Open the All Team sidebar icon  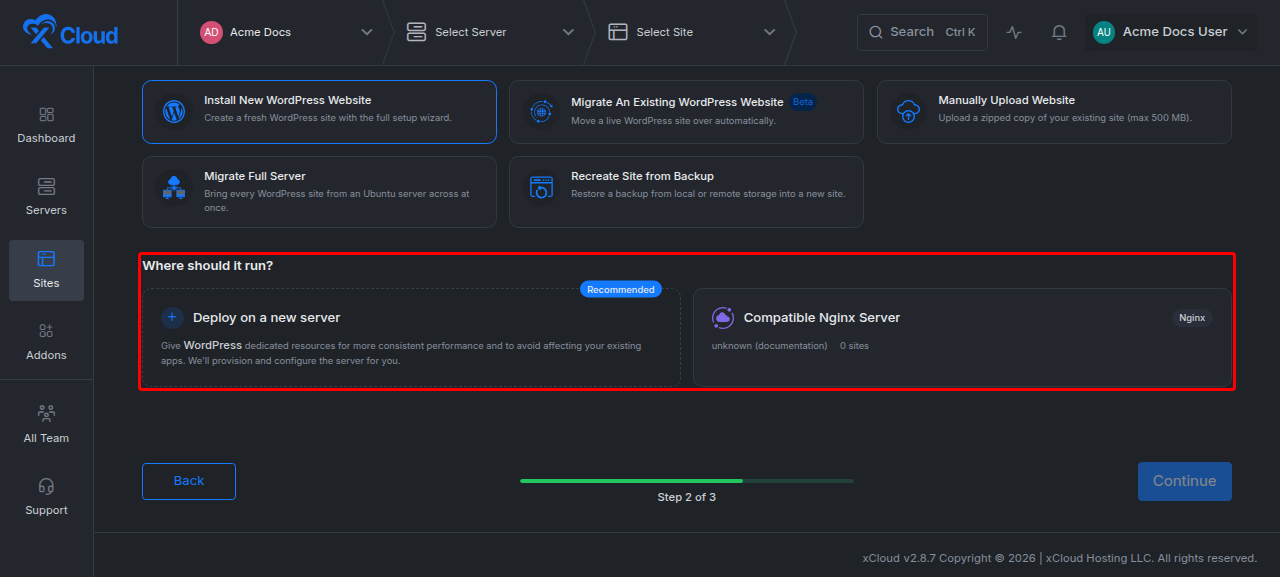point(46,413)
